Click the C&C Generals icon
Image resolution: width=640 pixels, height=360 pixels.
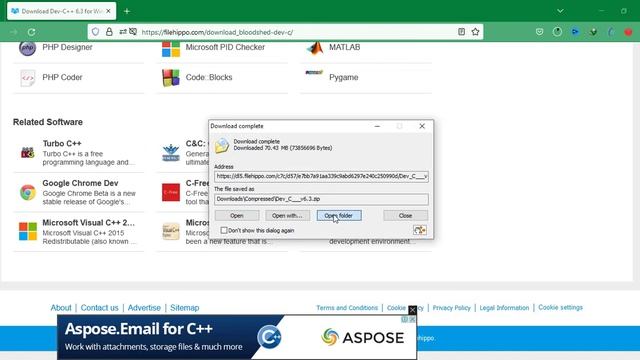pyautogui.click(x=171, y=153)
